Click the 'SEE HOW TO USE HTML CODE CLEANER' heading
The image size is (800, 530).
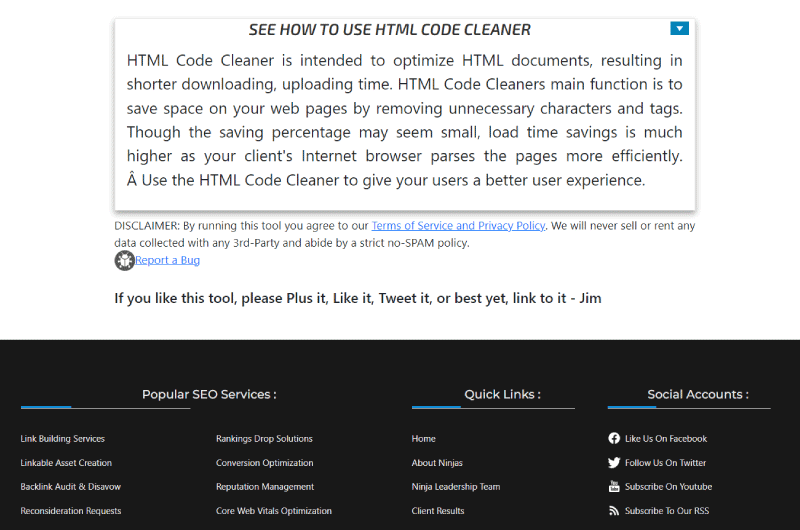[x=390, y=30]
